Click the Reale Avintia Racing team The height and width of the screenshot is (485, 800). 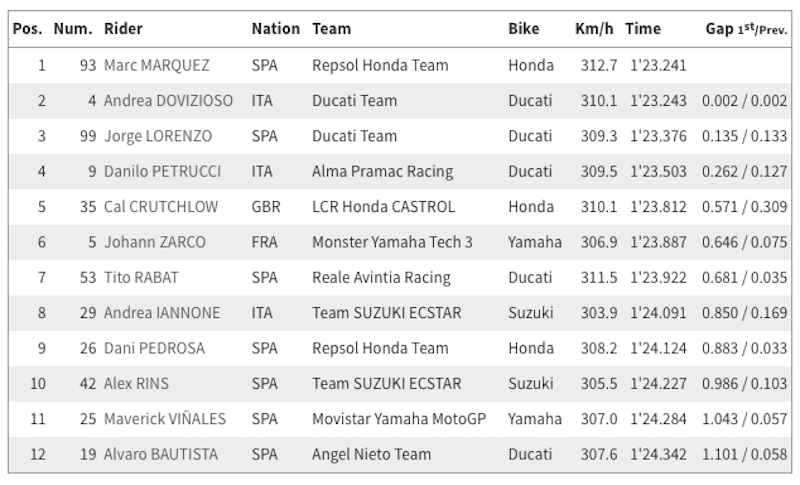click(x=381, y=278)
